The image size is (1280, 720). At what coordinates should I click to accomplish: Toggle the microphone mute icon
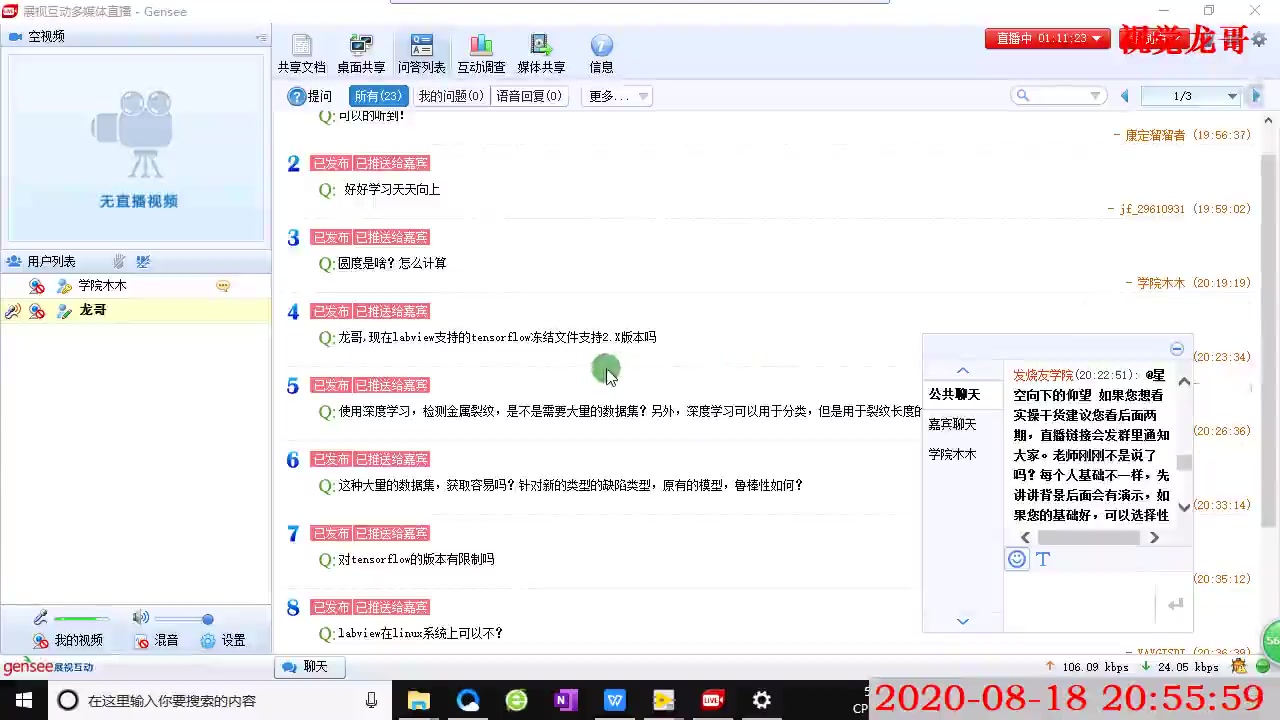40,618
